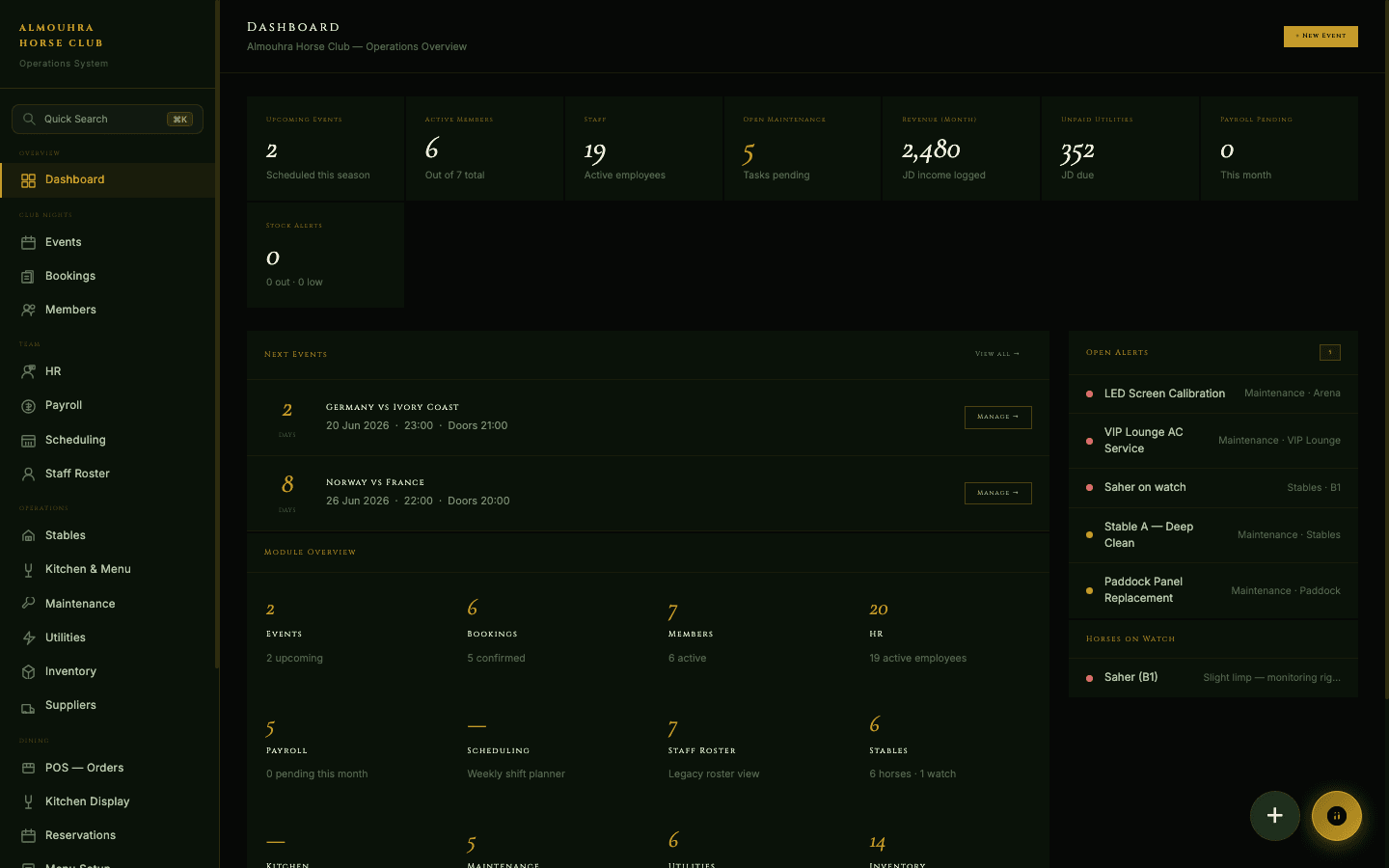This screenshot has height=868, width=1389.
Task: Tap the green plus floating button
Action: pyautogui.click(x=1275, y=816)
